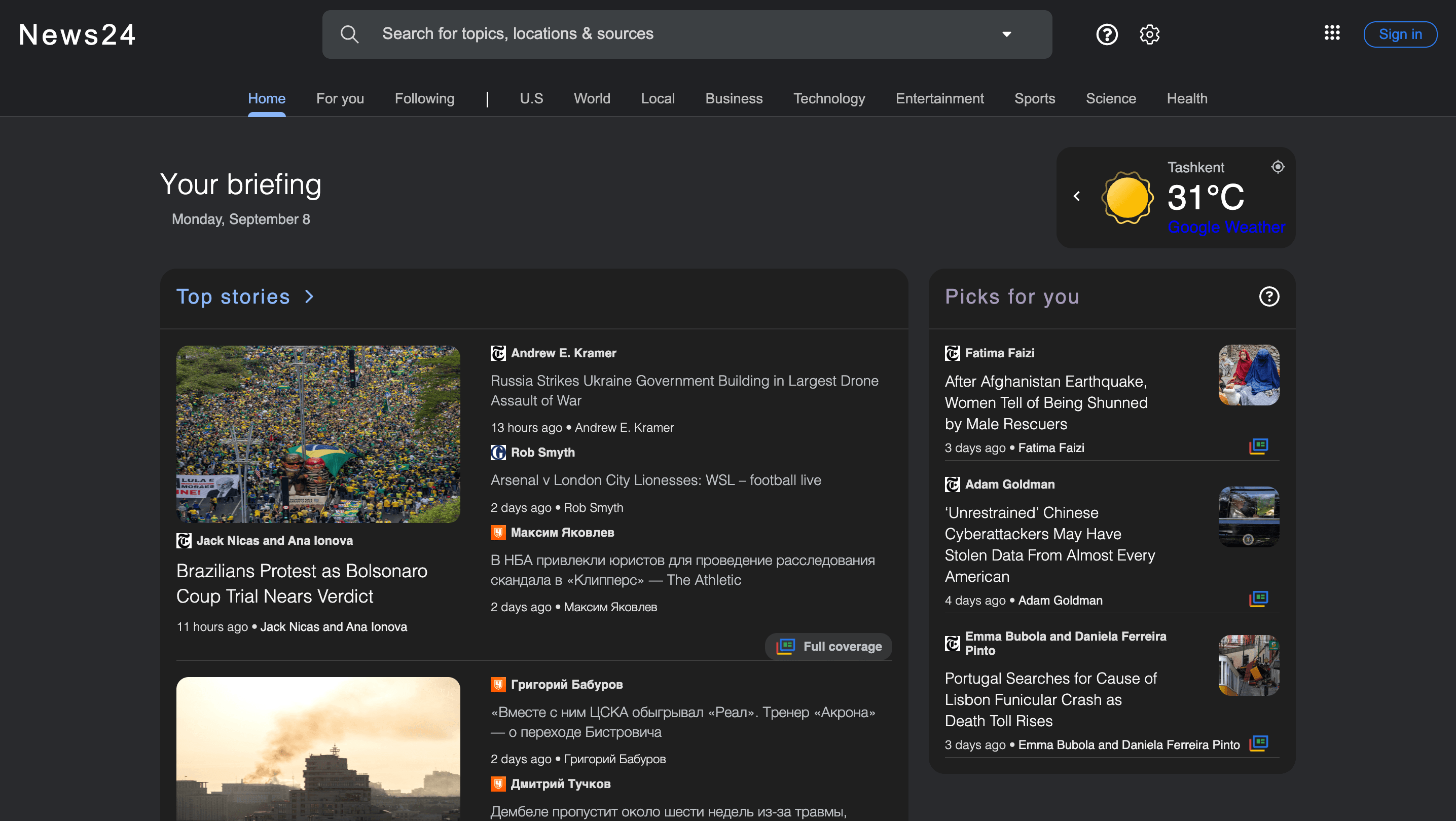The height and width of the screenshot is (821, 1456).
Task: Click the New York Times icon beside Andrew E. Kramer
Action: [x=497, y=353]
